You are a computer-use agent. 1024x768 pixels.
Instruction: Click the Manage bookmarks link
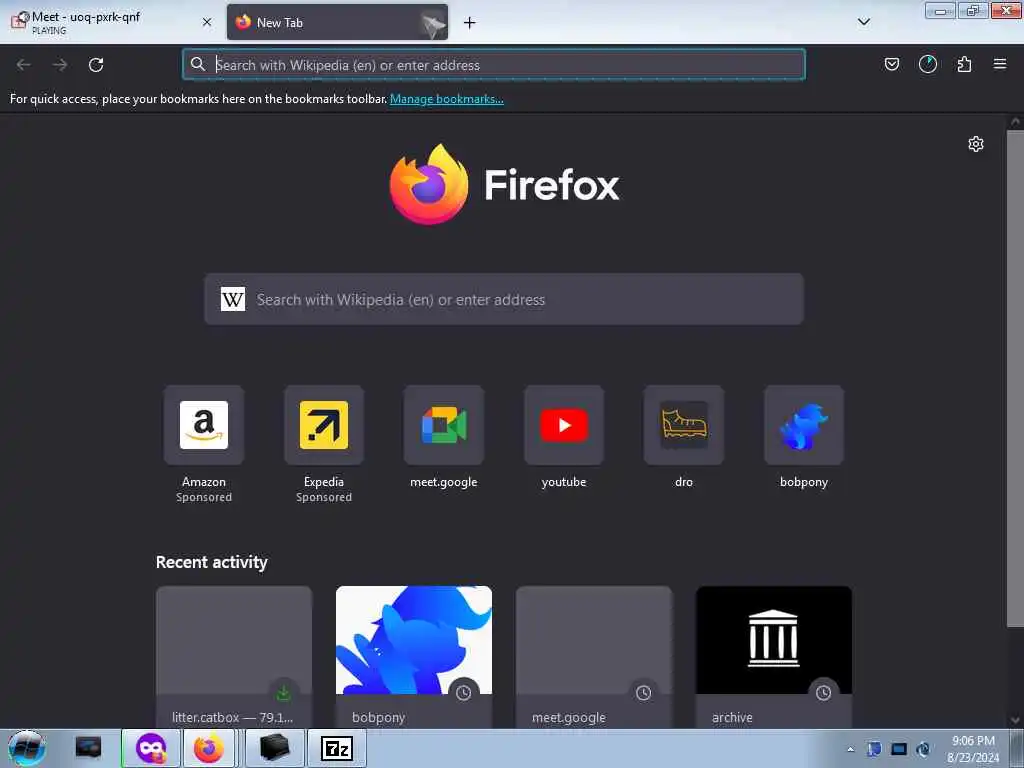pyautogui.click(x=447, y=99)
